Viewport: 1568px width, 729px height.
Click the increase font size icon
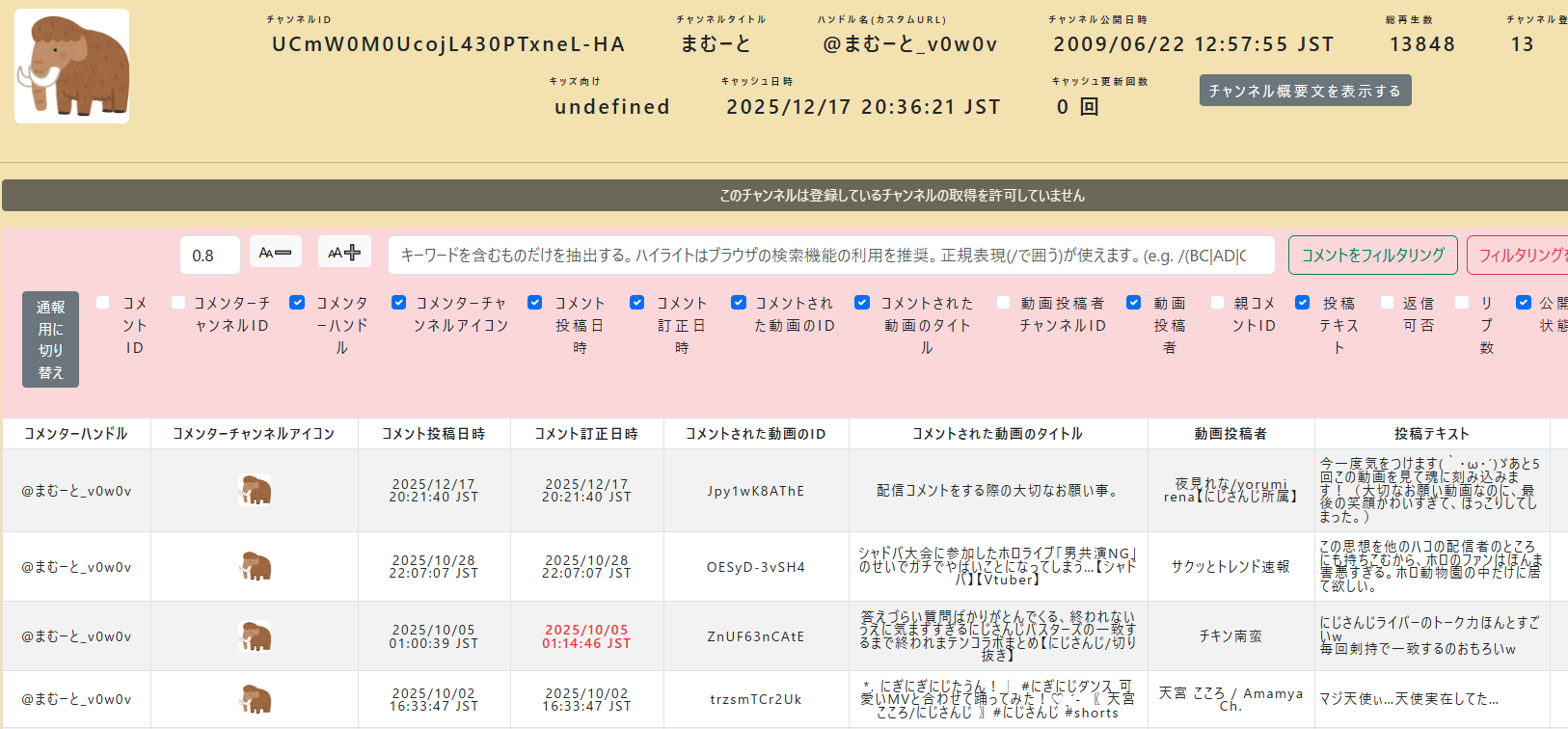(x=344, y=253)
